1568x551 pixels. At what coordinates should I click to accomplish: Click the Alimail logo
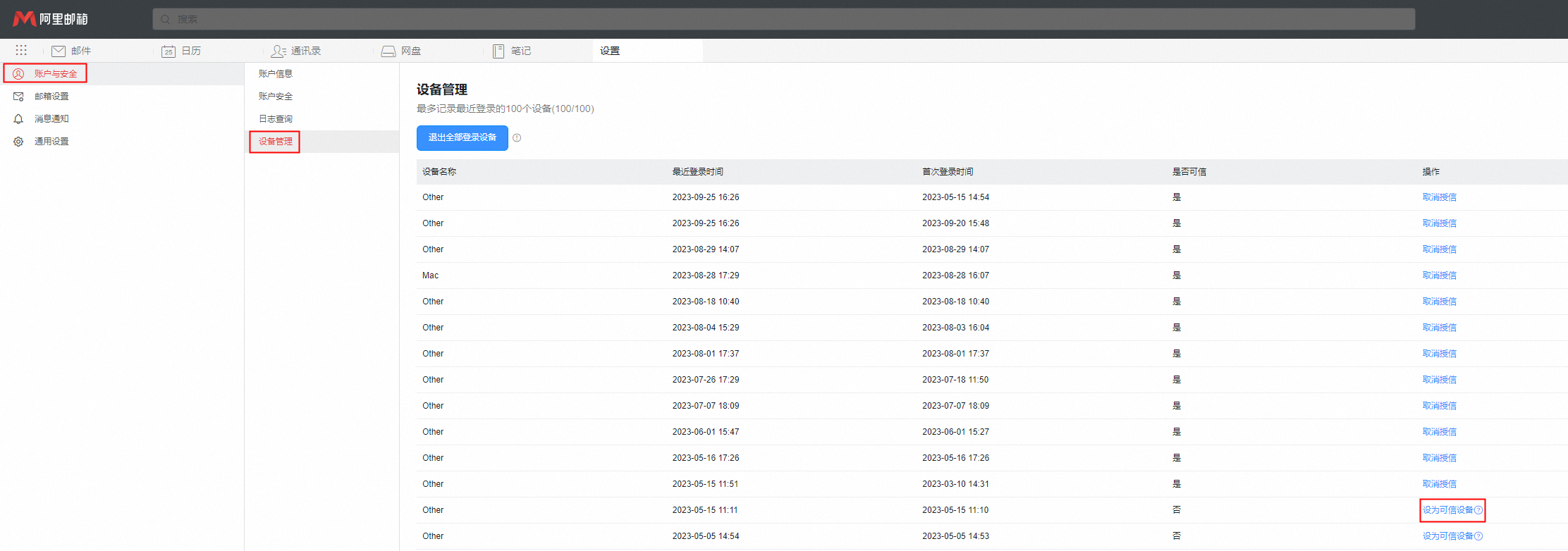[x=51, y=19]
